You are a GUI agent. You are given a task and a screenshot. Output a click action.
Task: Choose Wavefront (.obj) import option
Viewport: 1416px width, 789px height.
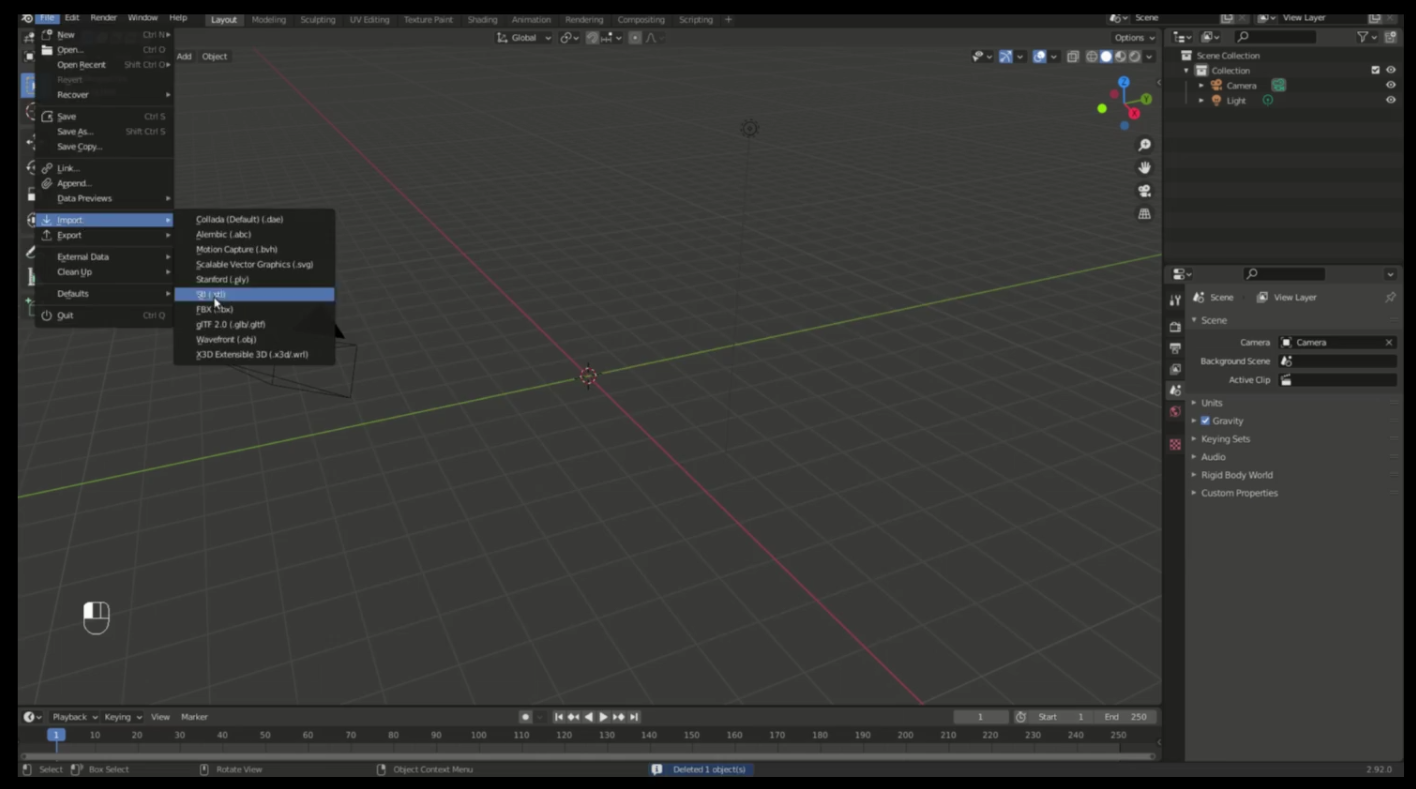coord(254,340)
